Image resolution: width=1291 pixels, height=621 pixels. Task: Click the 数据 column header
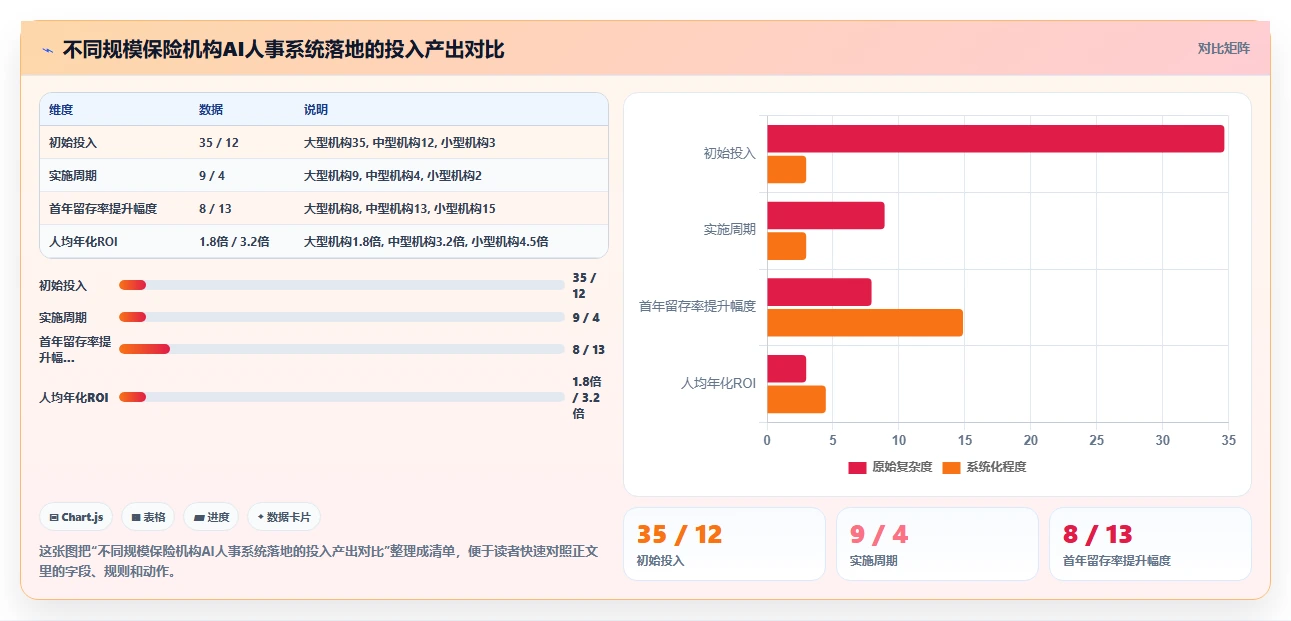211,110
